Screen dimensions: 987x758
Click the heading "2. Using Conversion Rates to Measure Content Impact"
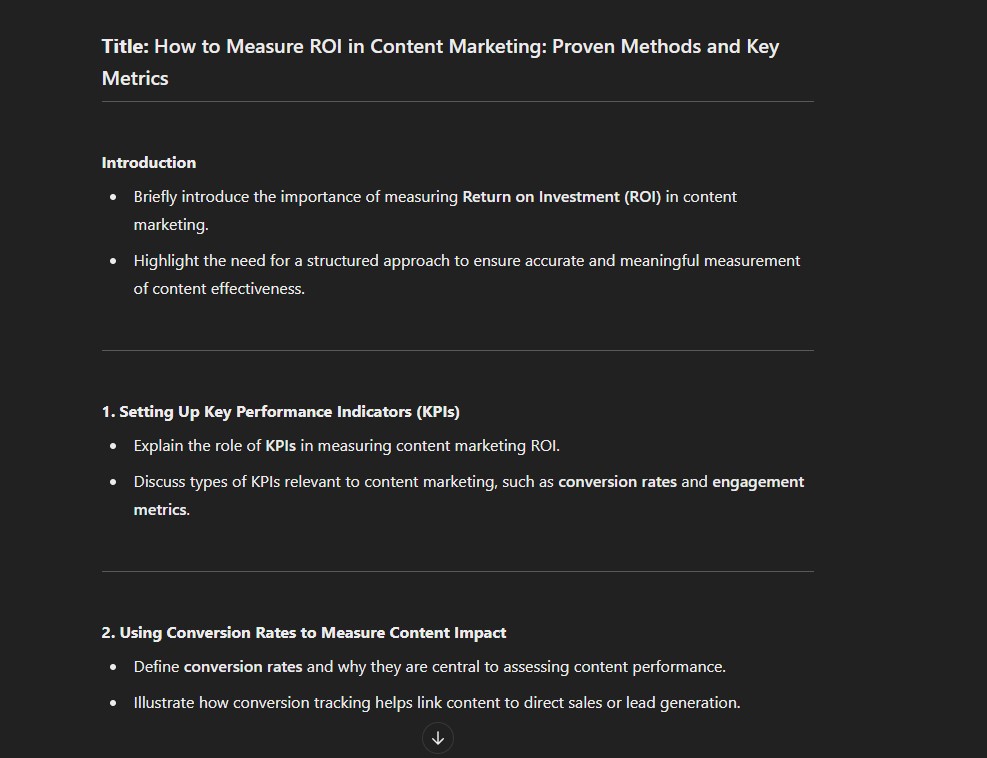[304, 633]
